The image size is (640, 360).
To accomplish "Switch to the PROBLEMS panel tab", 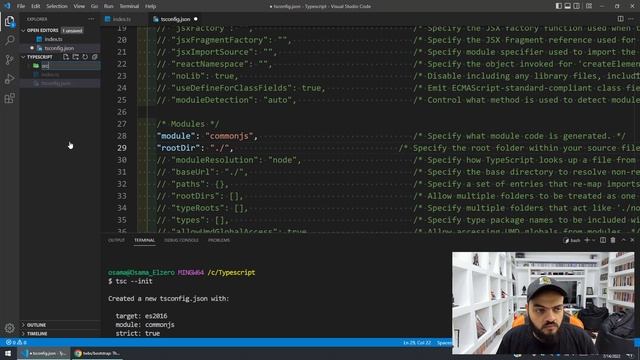I will pos(219,240).
